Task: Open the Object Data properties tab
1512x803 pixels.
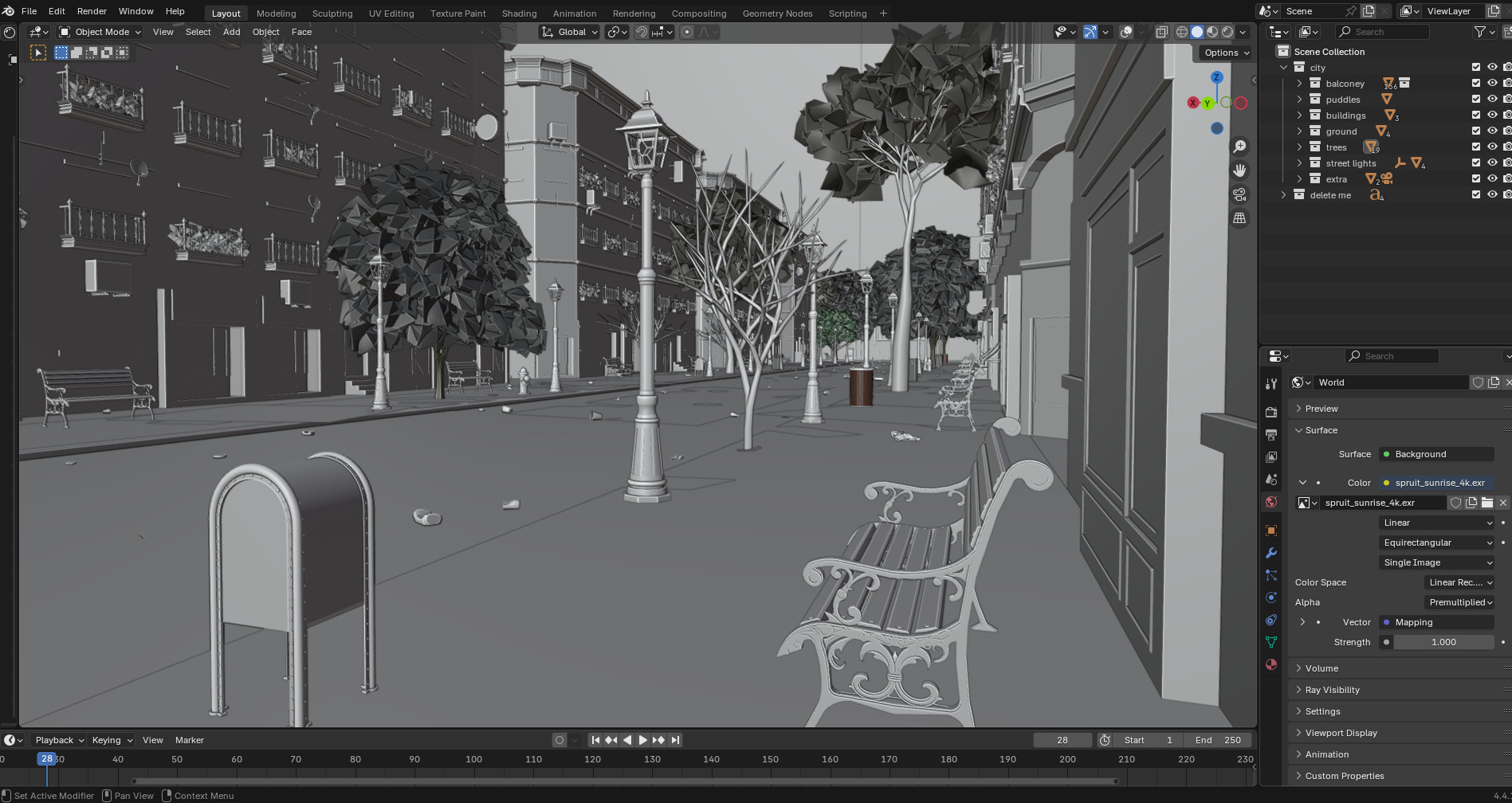Action: coord(1271,642)
